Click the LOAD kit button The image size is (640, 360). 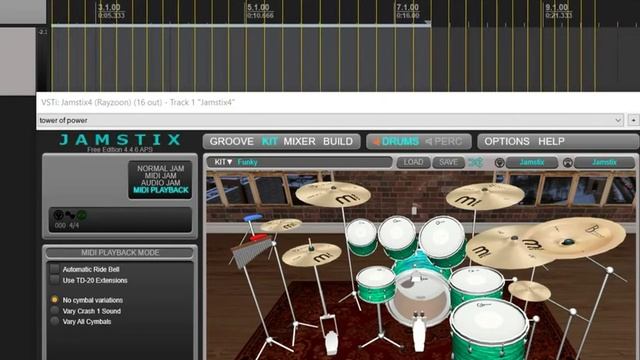coord(413,162)
